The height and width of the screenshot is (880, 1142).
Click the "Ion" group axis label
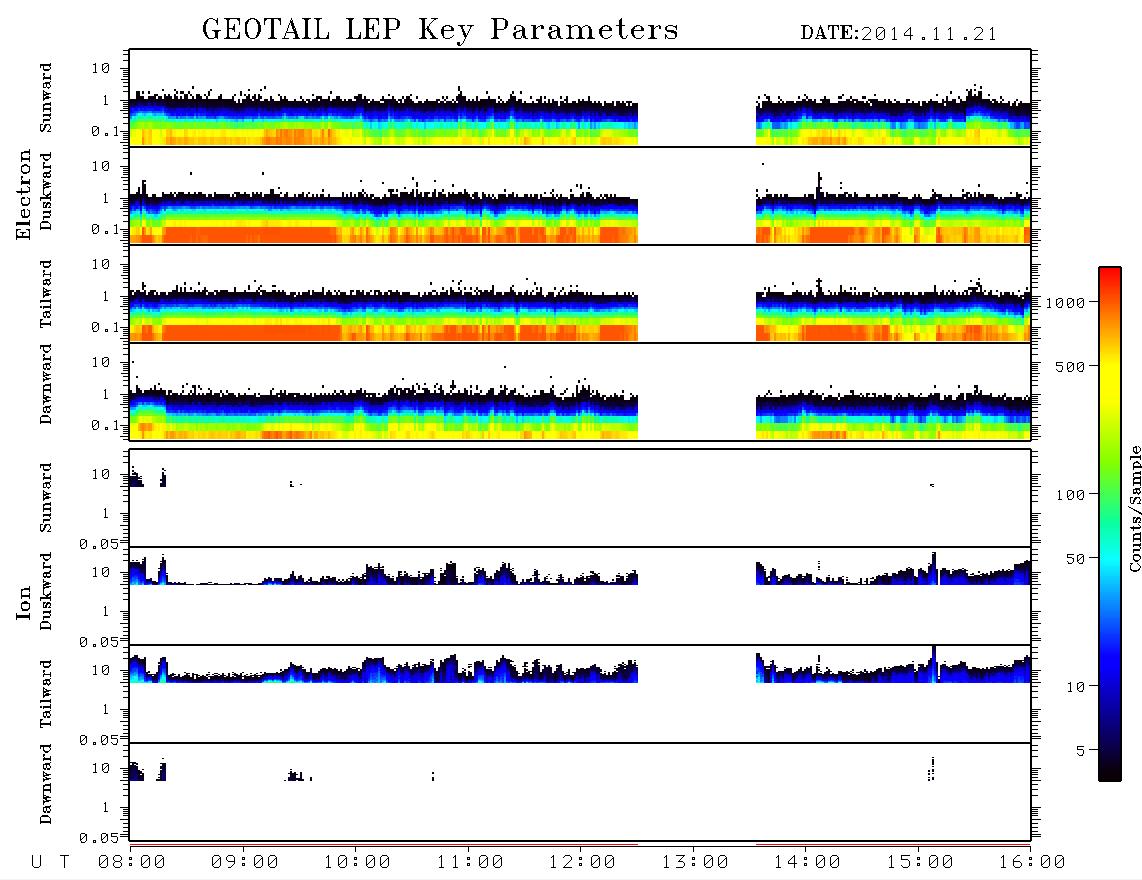[23, 602]
